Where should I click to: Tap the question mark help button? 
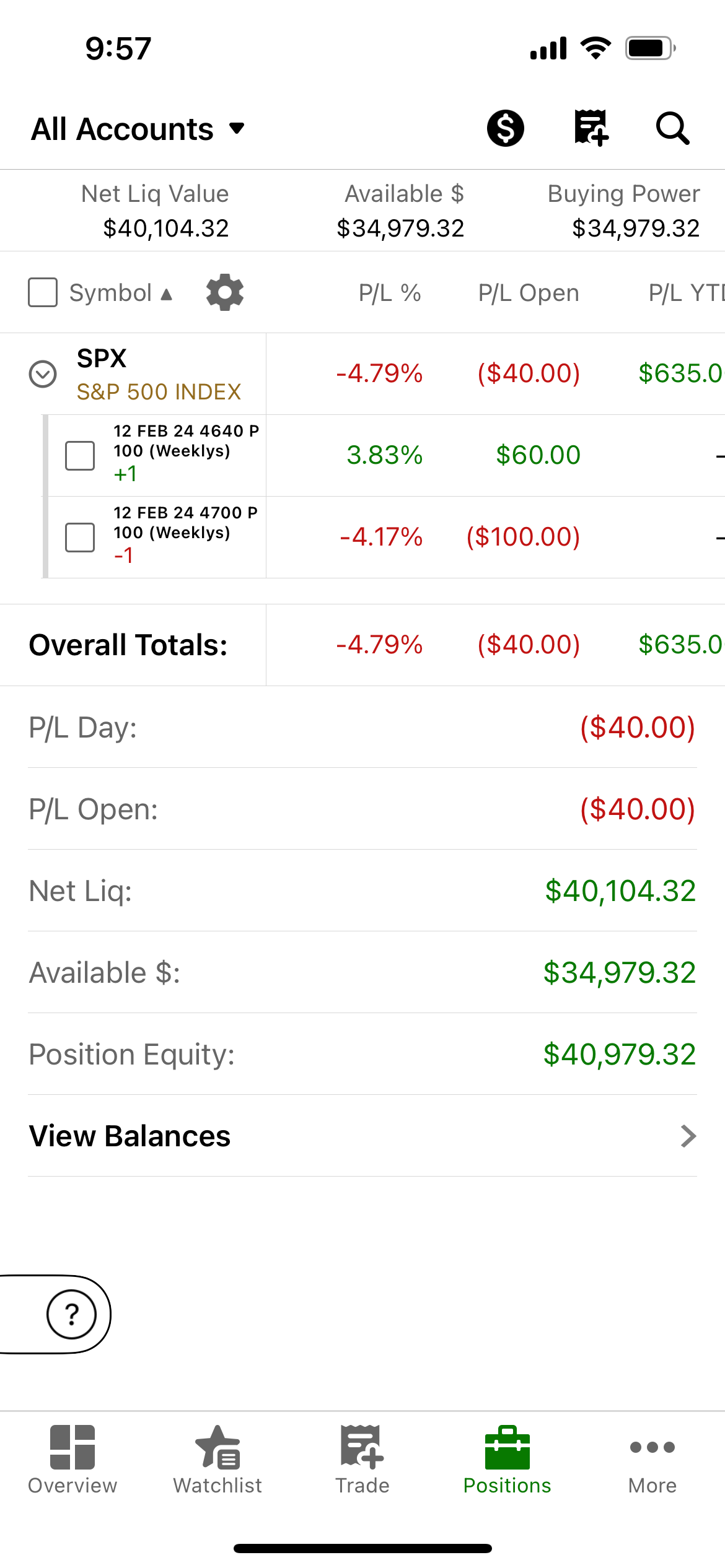(x=72, y=1314)
